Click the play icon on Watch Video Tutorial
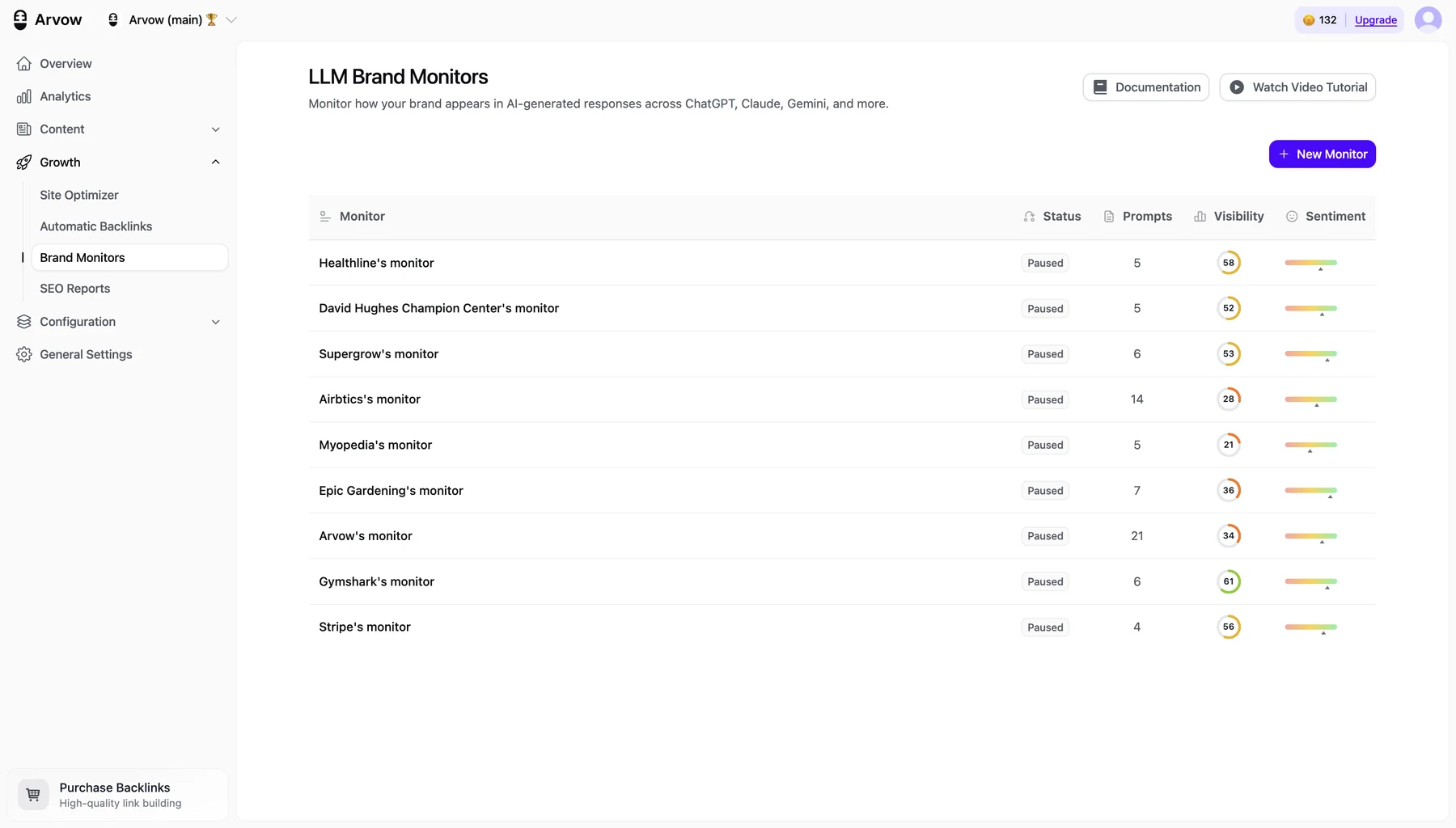1456x828 pixels. tap(1237, 87)
